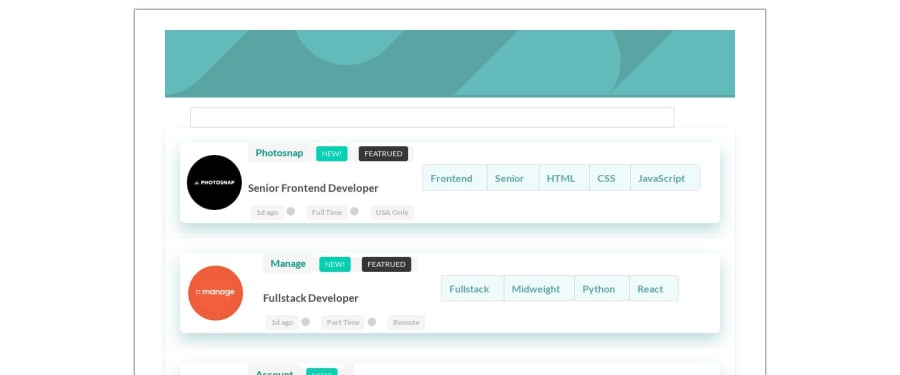
Task: Click 'Part Time' label on Manage card
Action: point(343,323)
